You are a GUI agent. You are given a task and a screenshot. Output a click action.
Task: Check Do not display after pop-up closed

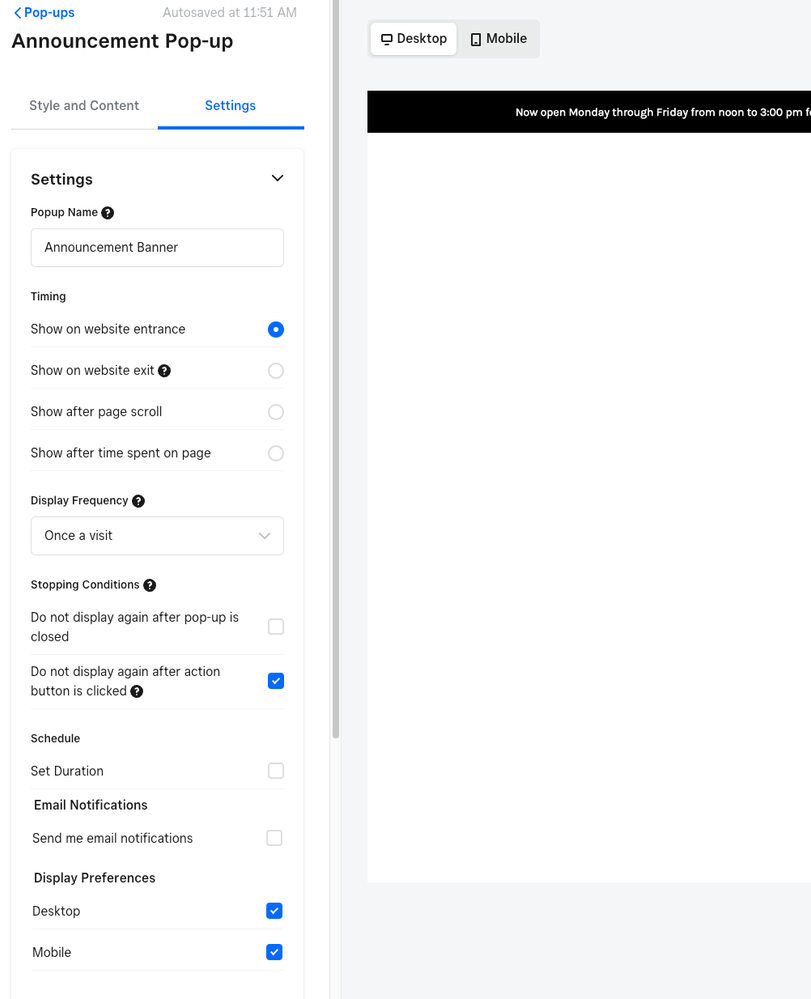[276, 627]
